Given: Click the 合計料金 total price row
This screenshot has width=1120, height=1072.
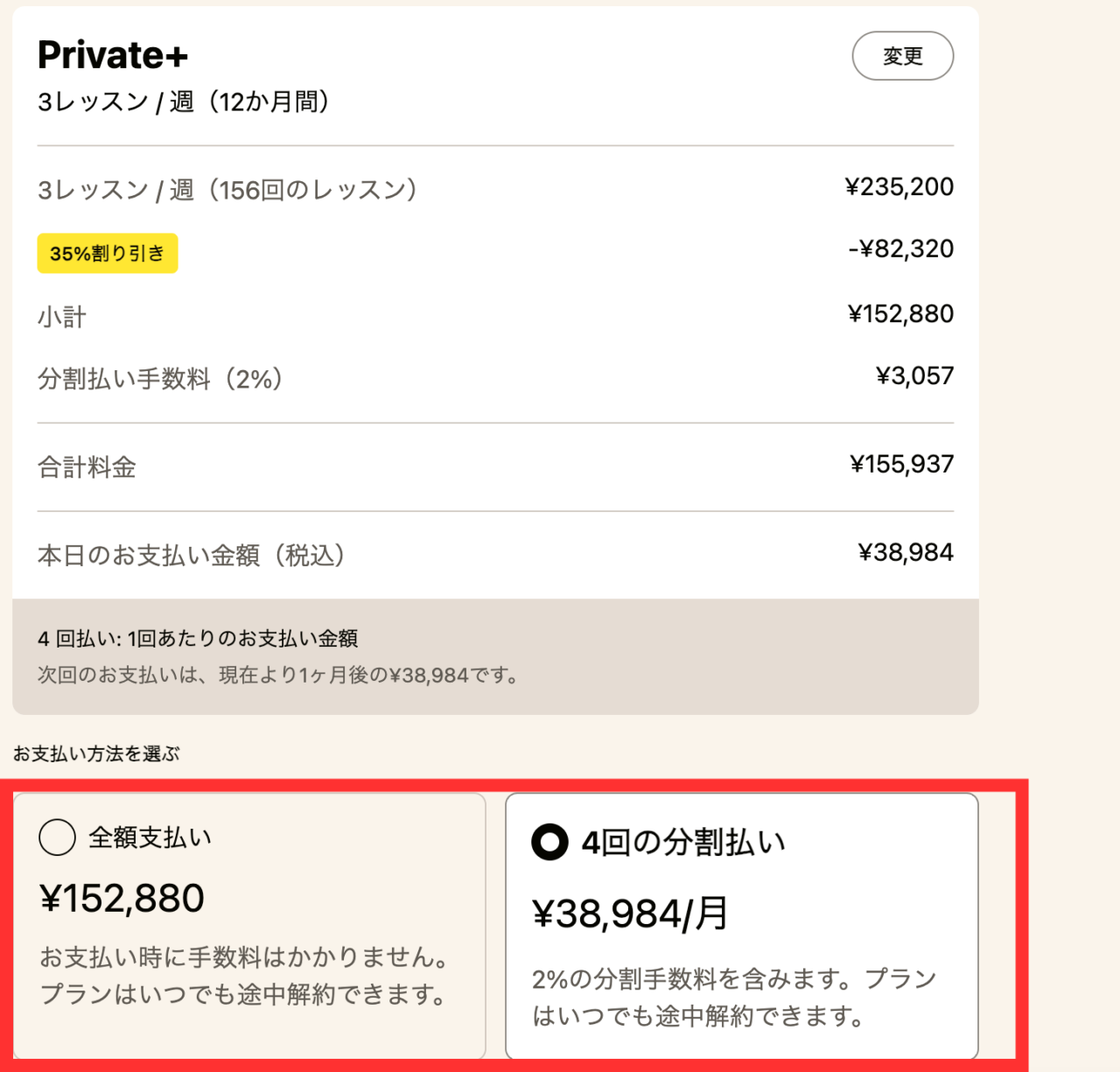Looking at the screenshot, I should [86, 466].
